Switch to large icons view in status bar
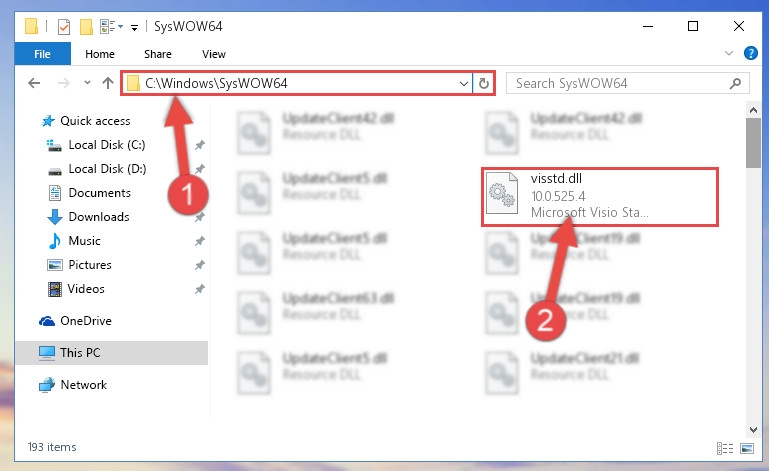The width and height of the screenshot is (769, 471). (x=747, y=448)
